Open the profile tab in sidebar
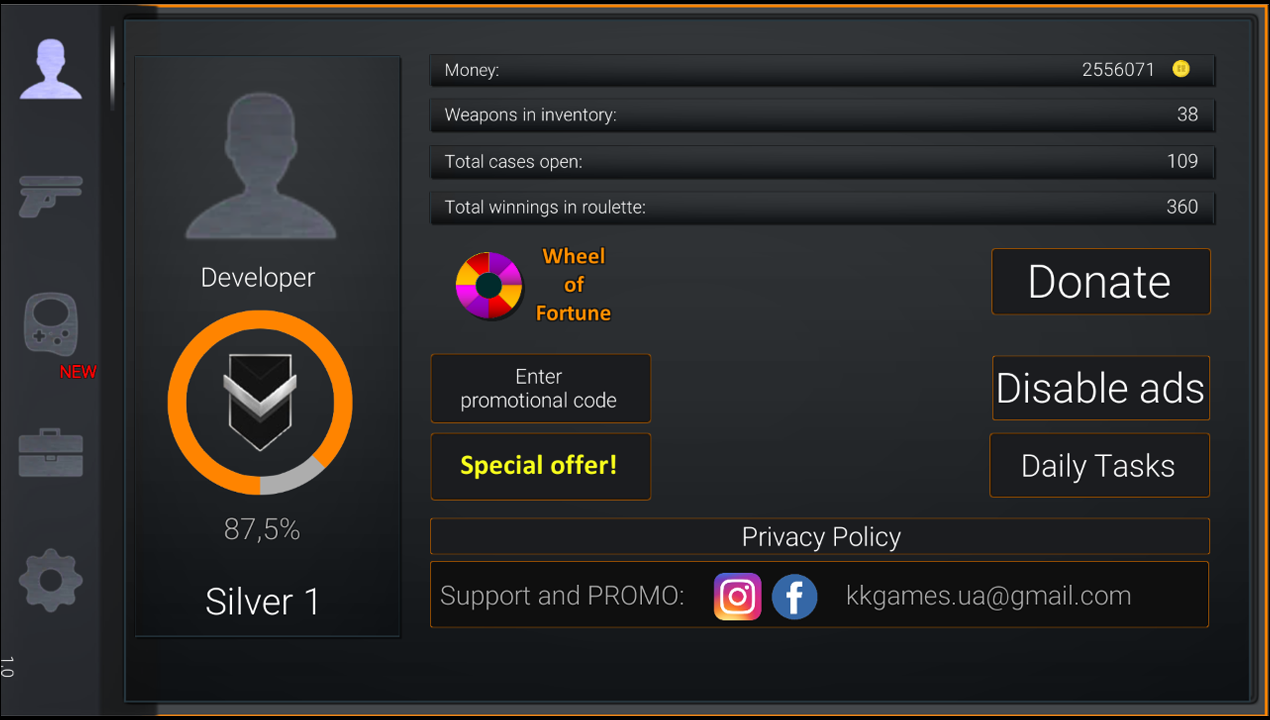The width and height of the screenshot is (1270, 720). coord(51,69)
